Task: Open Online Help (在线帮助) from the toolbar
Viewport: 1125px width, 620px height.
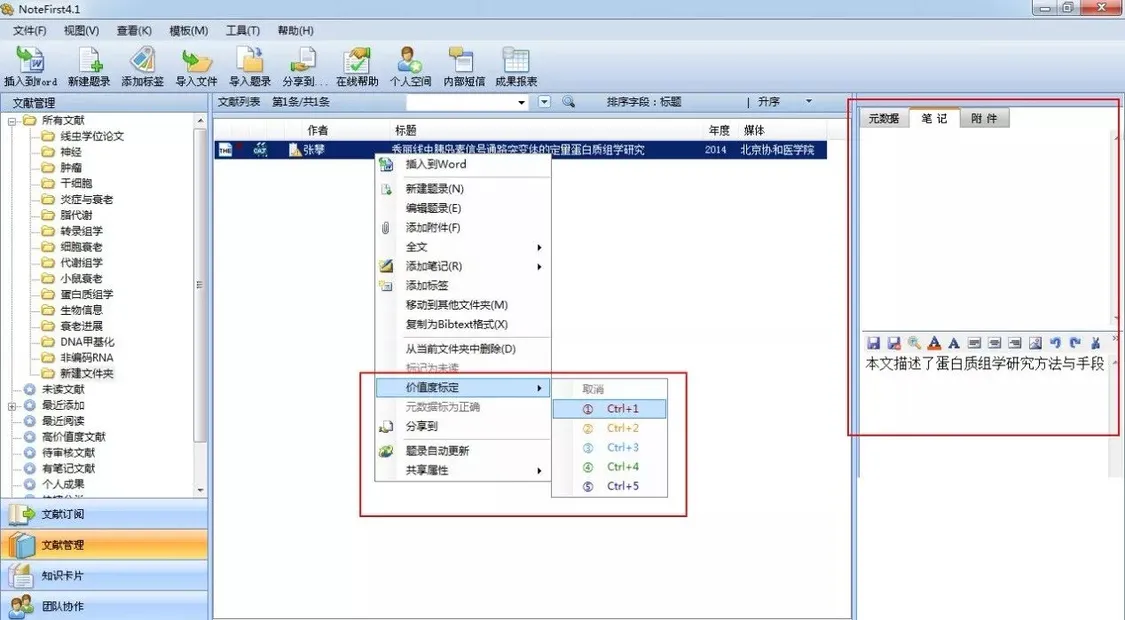Action: (x=357, y=67)
